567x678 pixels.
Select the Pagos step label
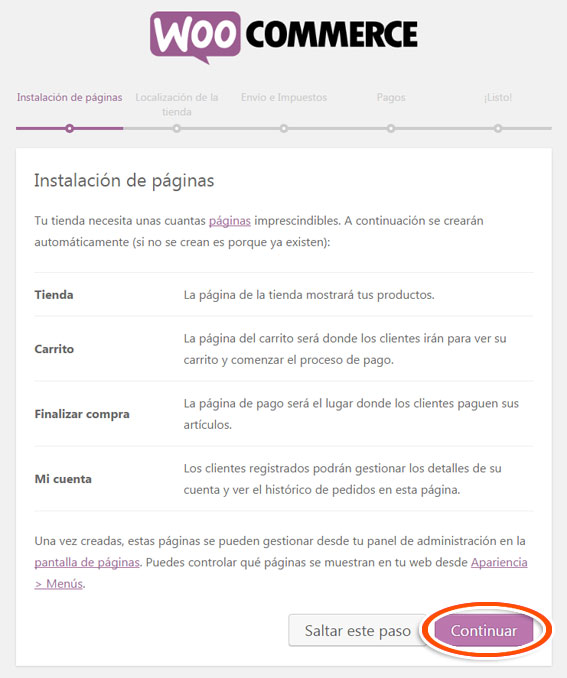[391, 97]
